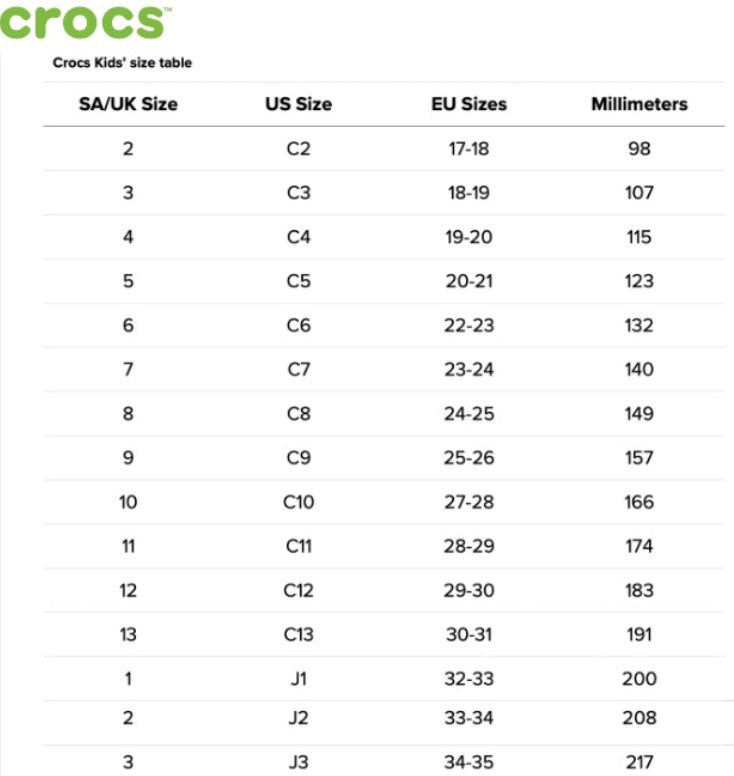Select the C12 US size cell
Screen dimensions: 734x776
[298, 590]
